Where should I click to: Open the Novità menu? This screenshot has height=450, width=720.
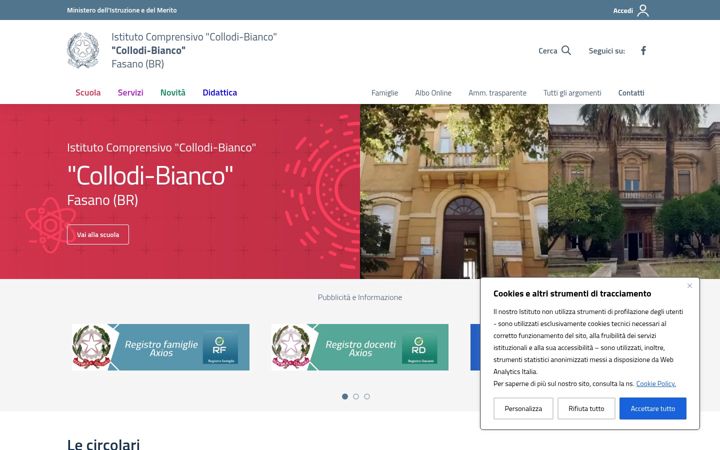pos(173,92)
